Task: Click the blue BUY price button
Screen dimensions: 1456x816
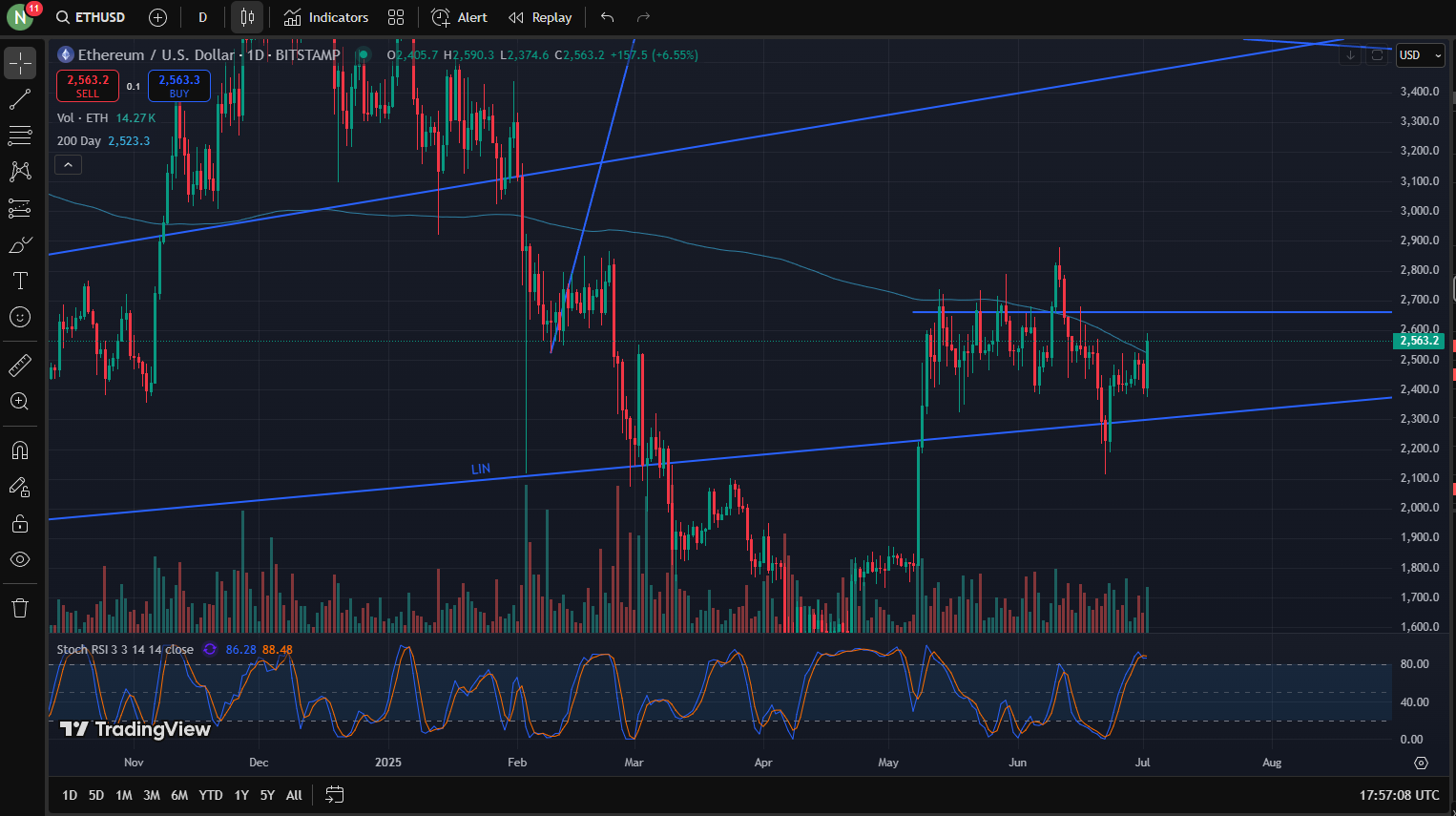Action: (x=179, y=86)
